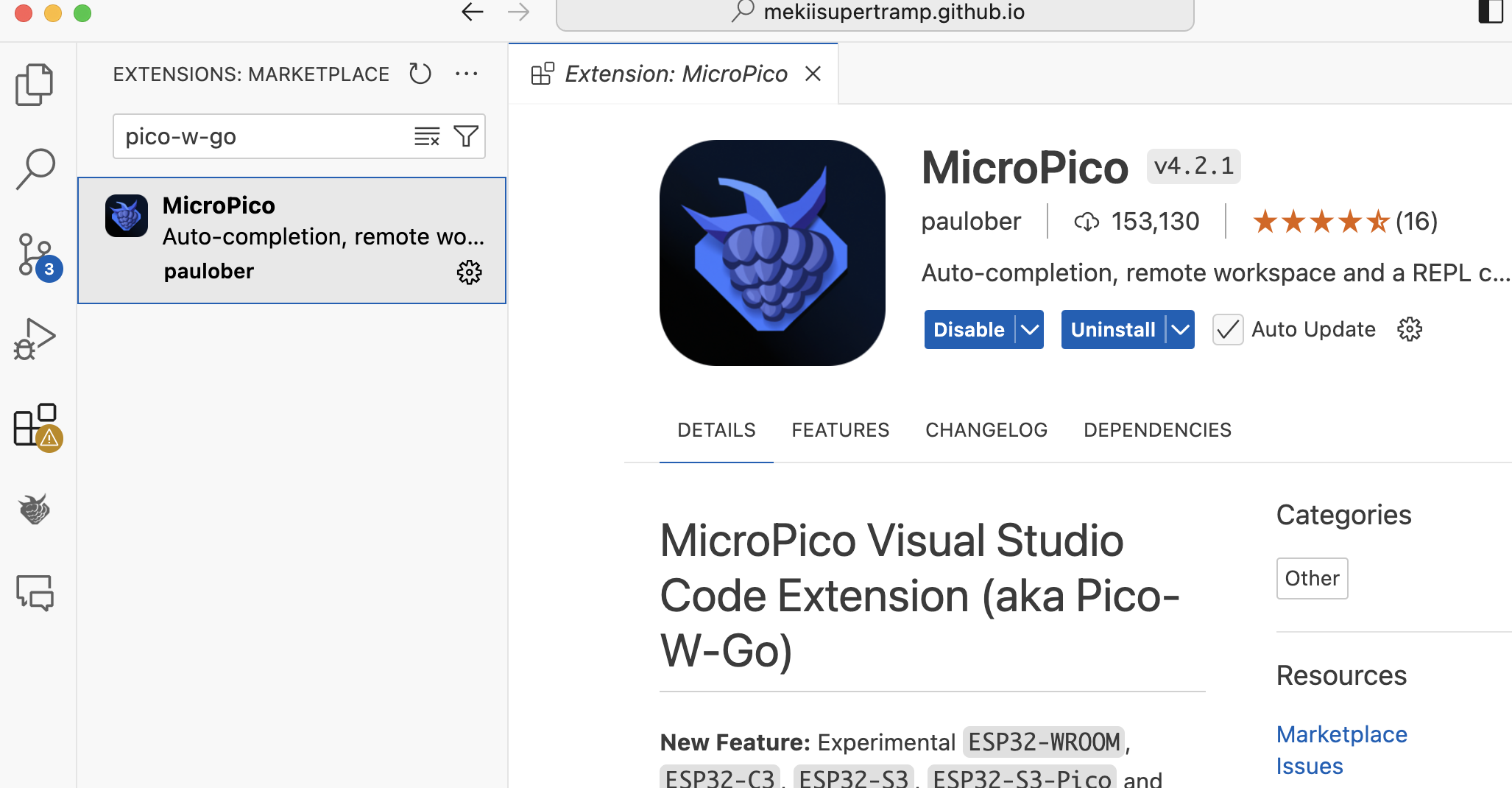Switch to the Changelog tab

tap(986, 430)
